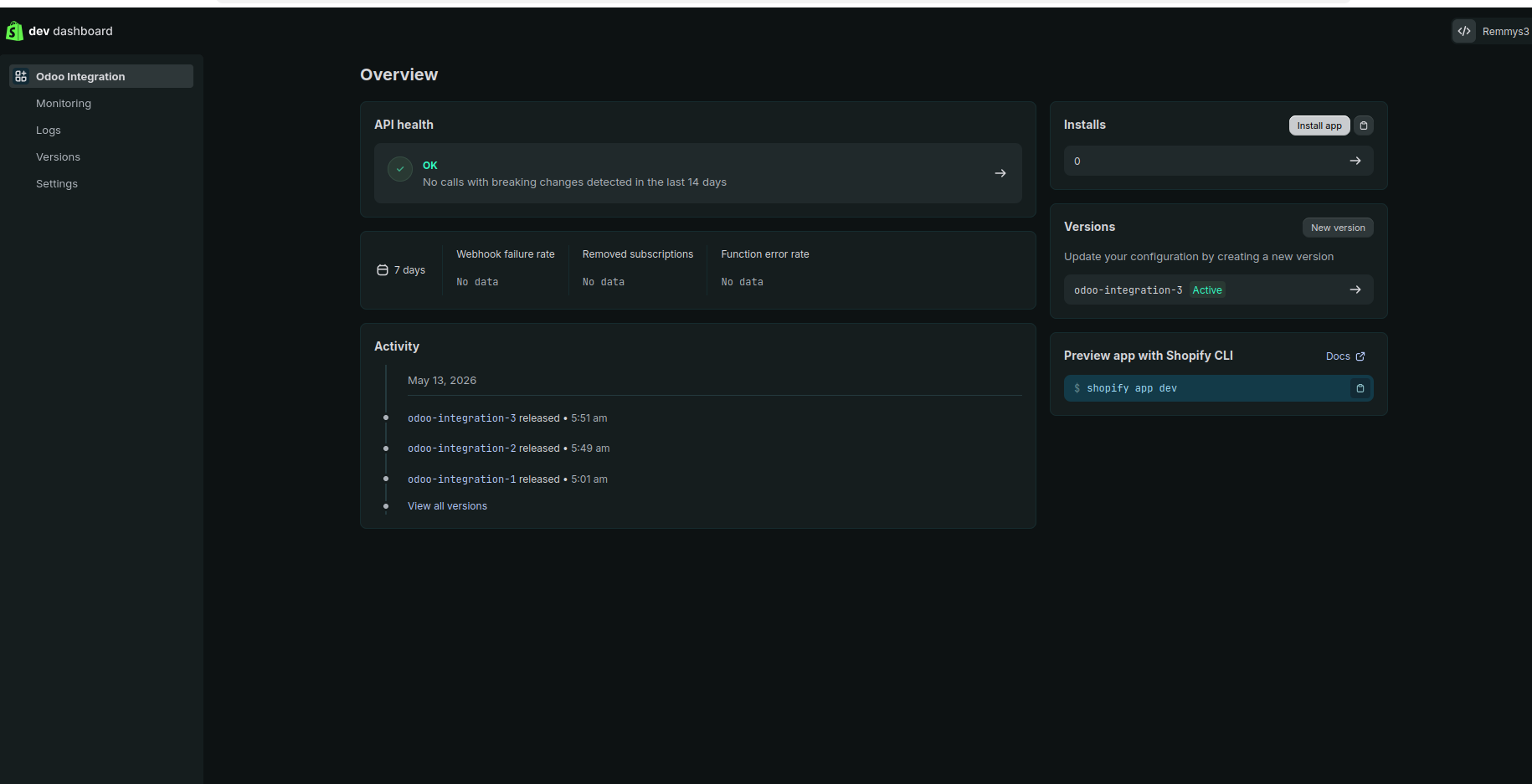Open Monitoring in the sidebar
The image size is (1532, 784).
click(64, 103)
